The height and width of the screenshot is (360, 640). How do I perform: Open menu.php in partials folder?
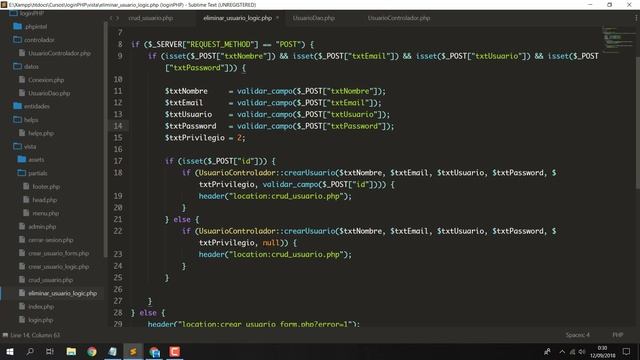pyautogui.click(x=45, y=213)
